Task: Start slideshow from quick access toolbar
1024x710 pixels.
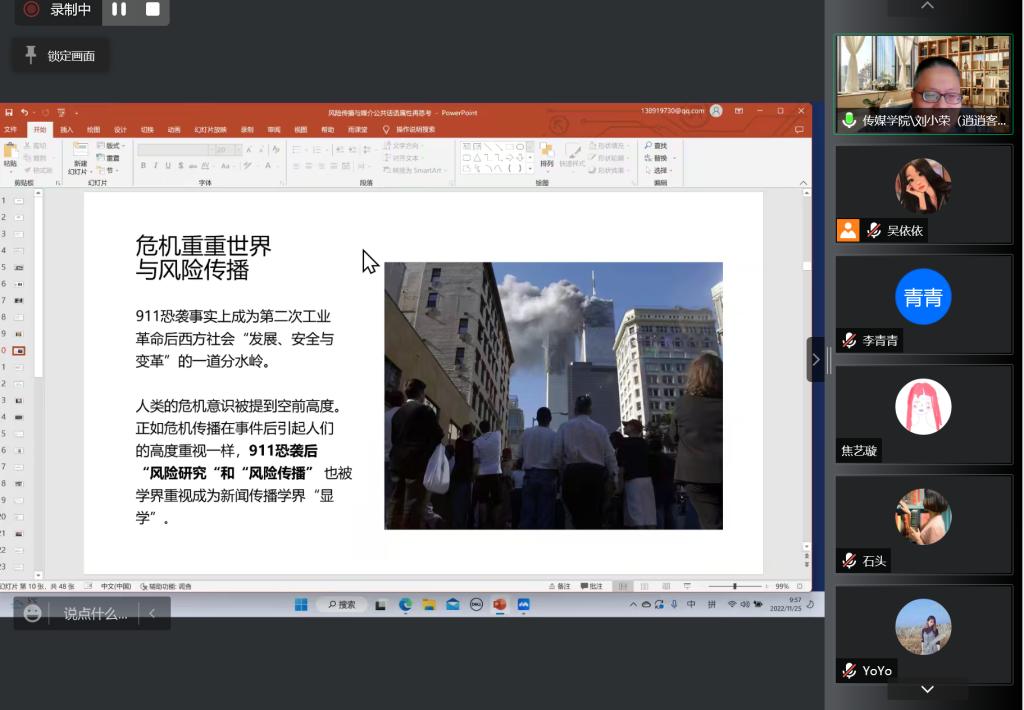Action: [x=61, y=112]
